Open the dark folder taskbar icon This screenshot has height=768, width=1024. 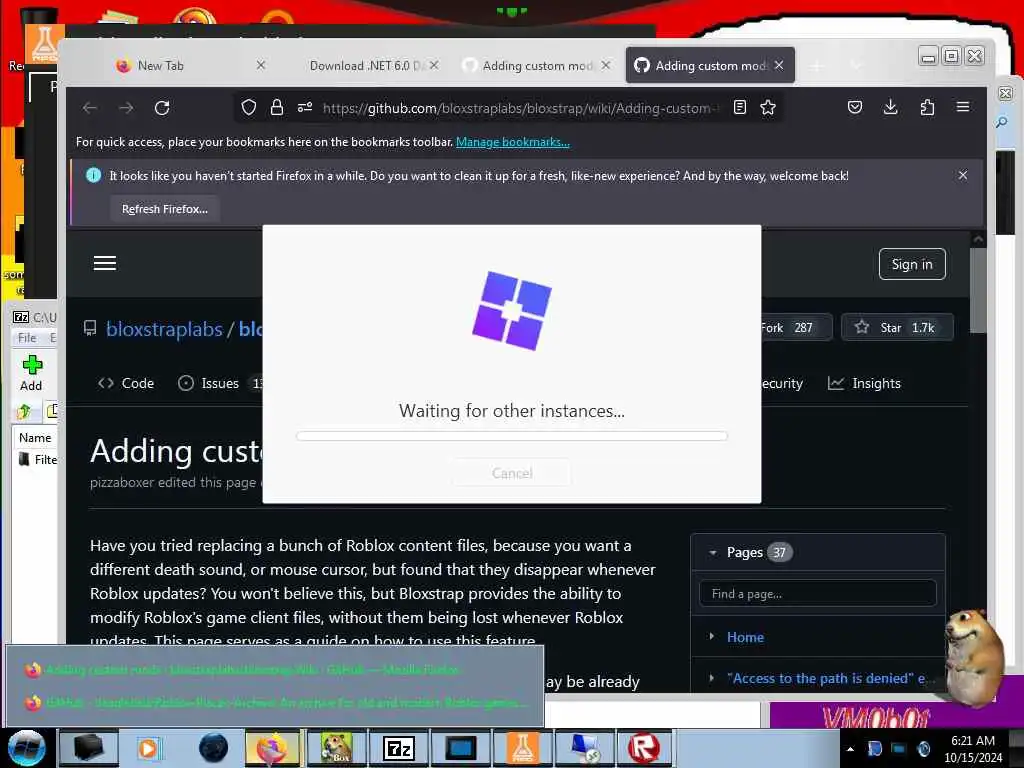pos(88,748)
